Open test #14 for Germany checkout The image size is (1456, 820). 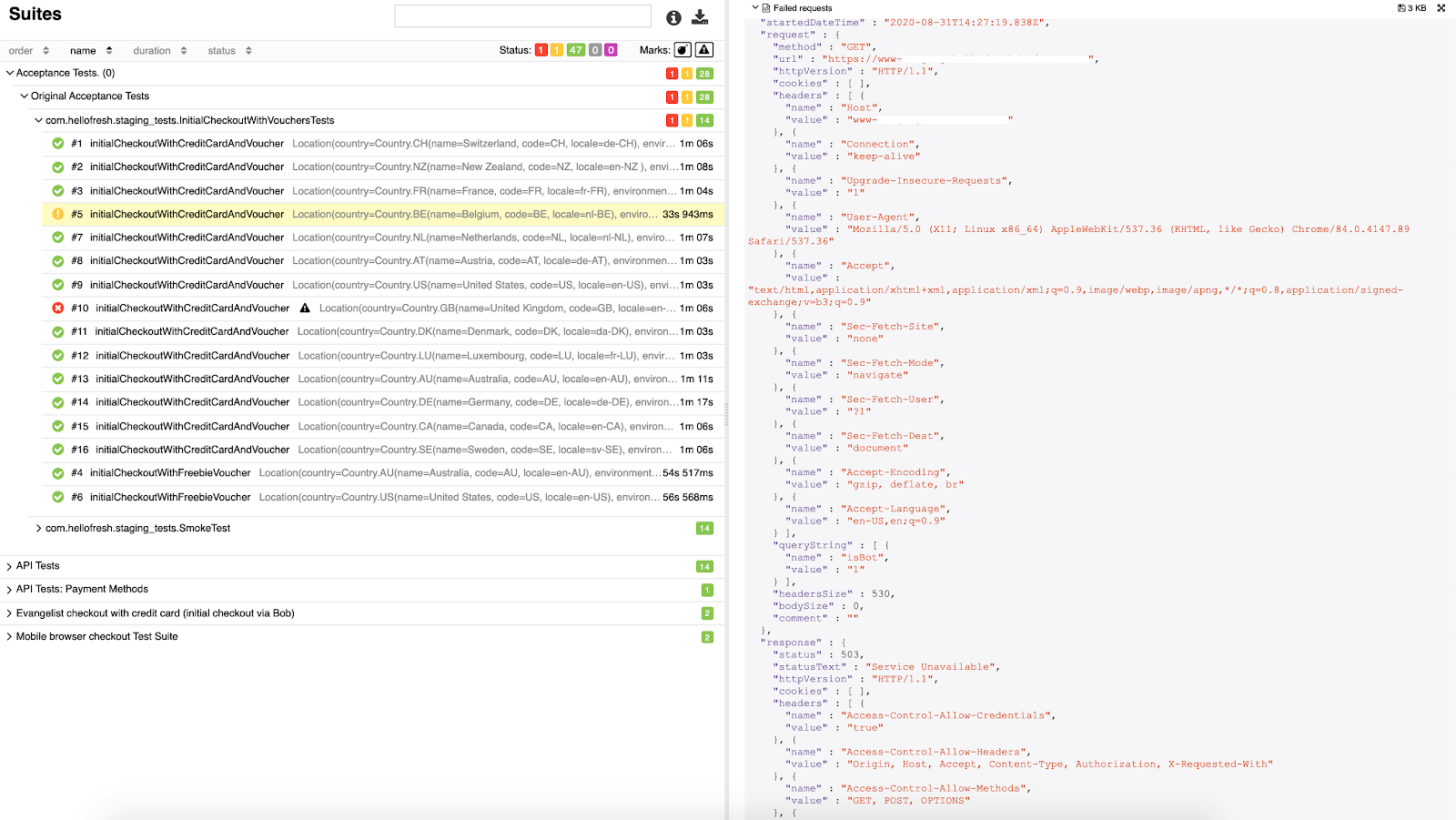coord(383,402)
